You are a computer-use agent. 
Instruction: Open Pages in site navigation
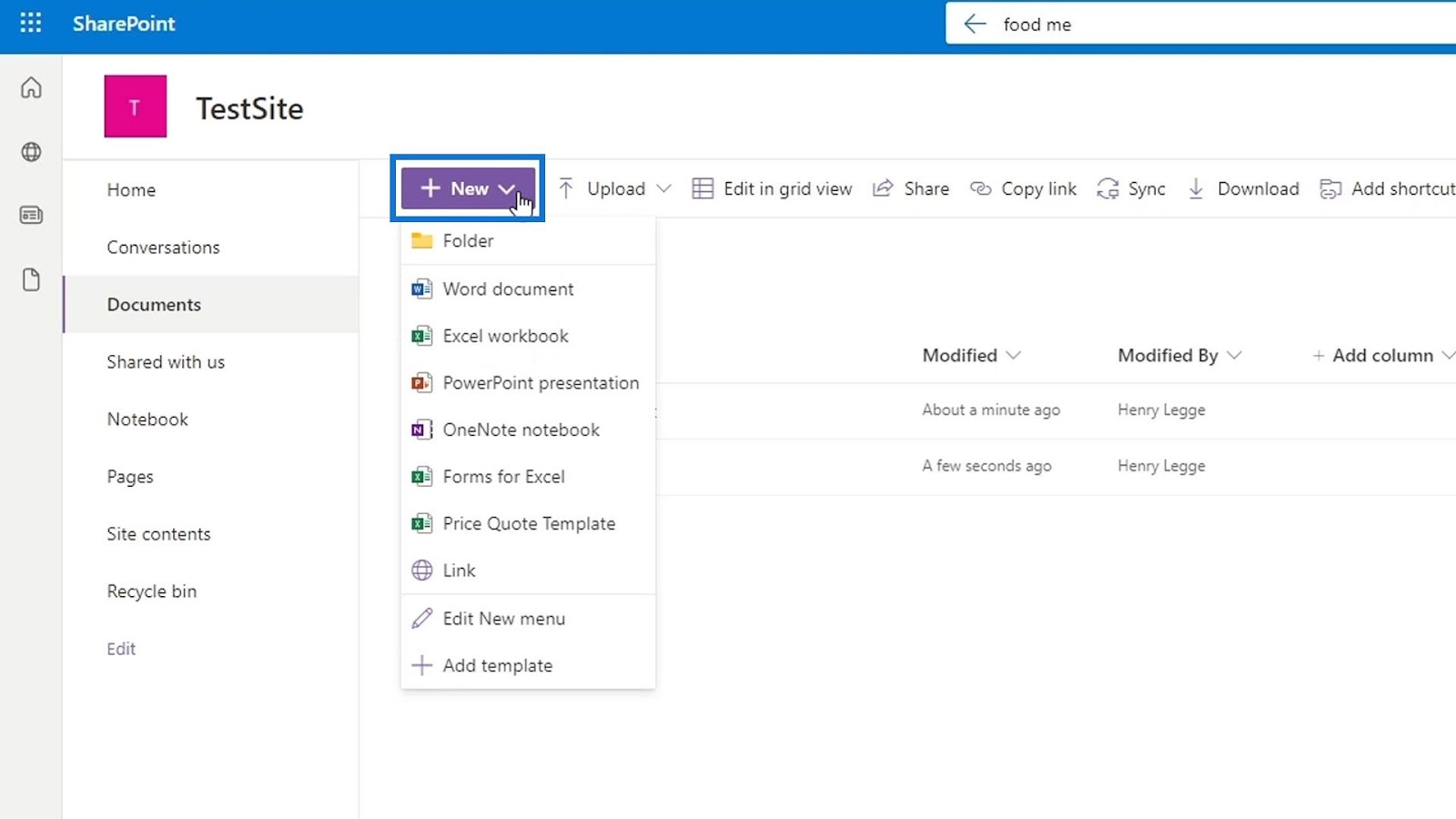(x=130, y=477)
